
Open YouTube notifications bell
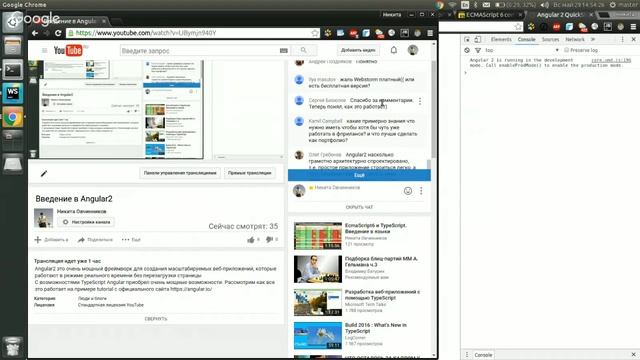[393, 50]
